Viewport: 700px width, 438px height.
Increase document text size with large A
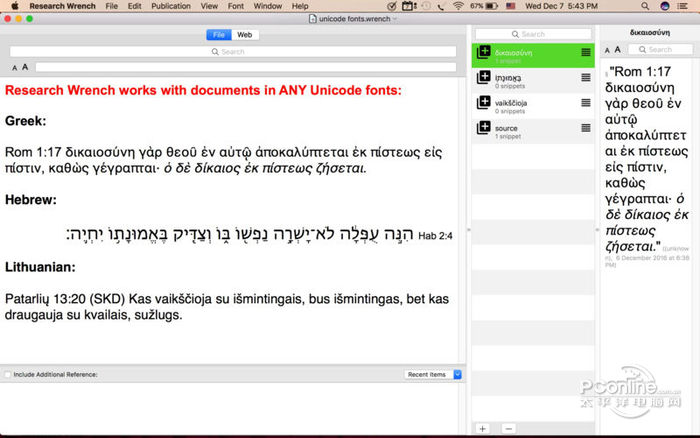[x=25, y=67]
